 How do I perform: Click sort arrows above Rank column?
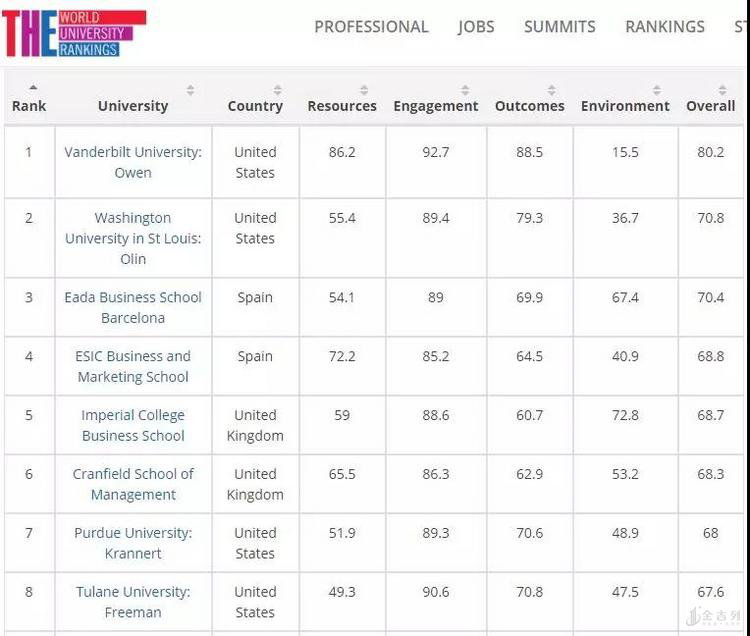click(x=33, y=88)
